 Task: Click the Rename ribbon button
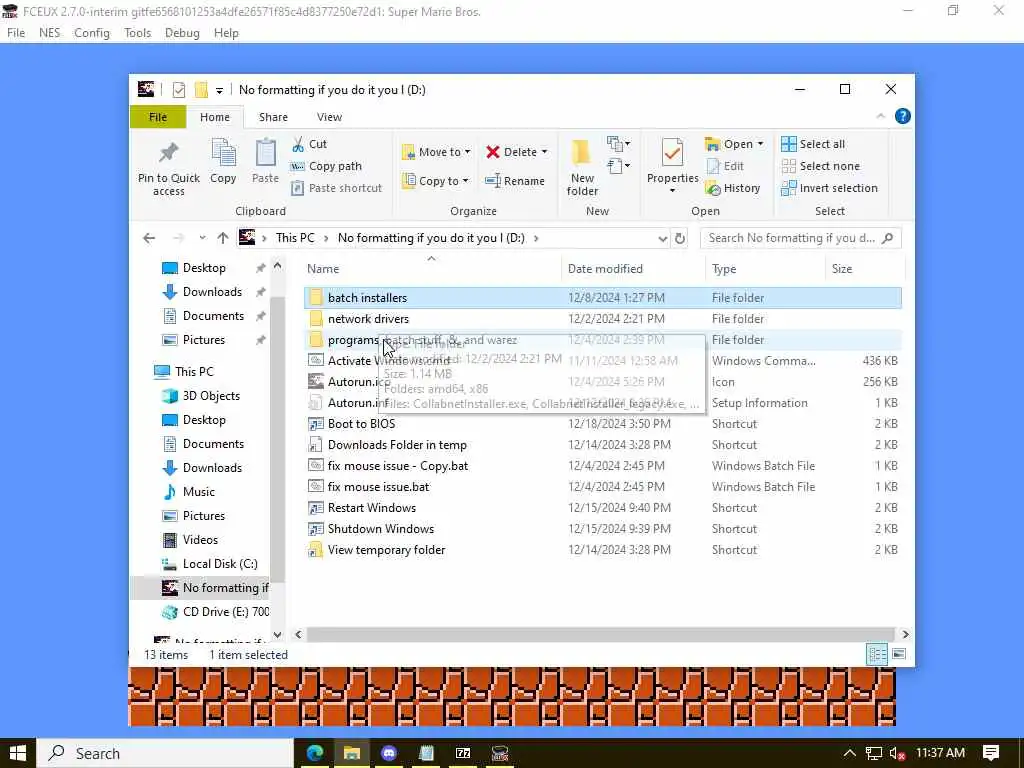click(x=515, y=181)
